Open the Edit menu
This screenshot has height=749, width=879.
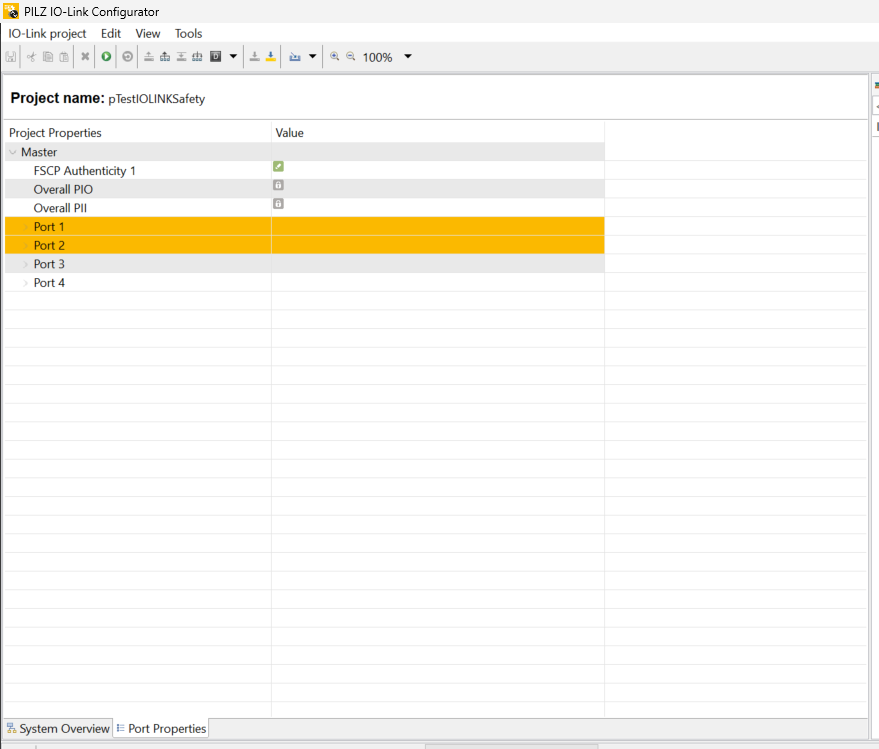point(110,34)
